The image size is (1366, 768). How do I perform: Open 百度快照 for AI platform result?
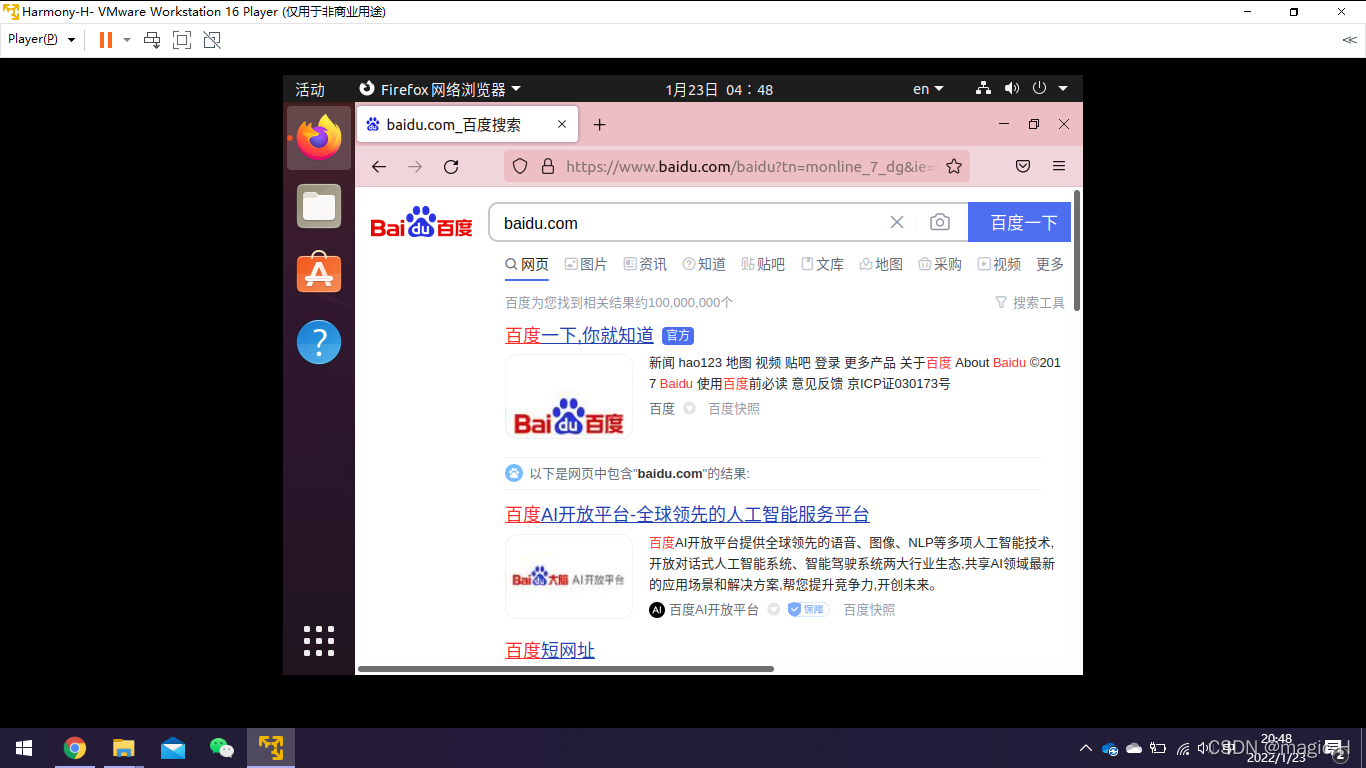(869, 610)
